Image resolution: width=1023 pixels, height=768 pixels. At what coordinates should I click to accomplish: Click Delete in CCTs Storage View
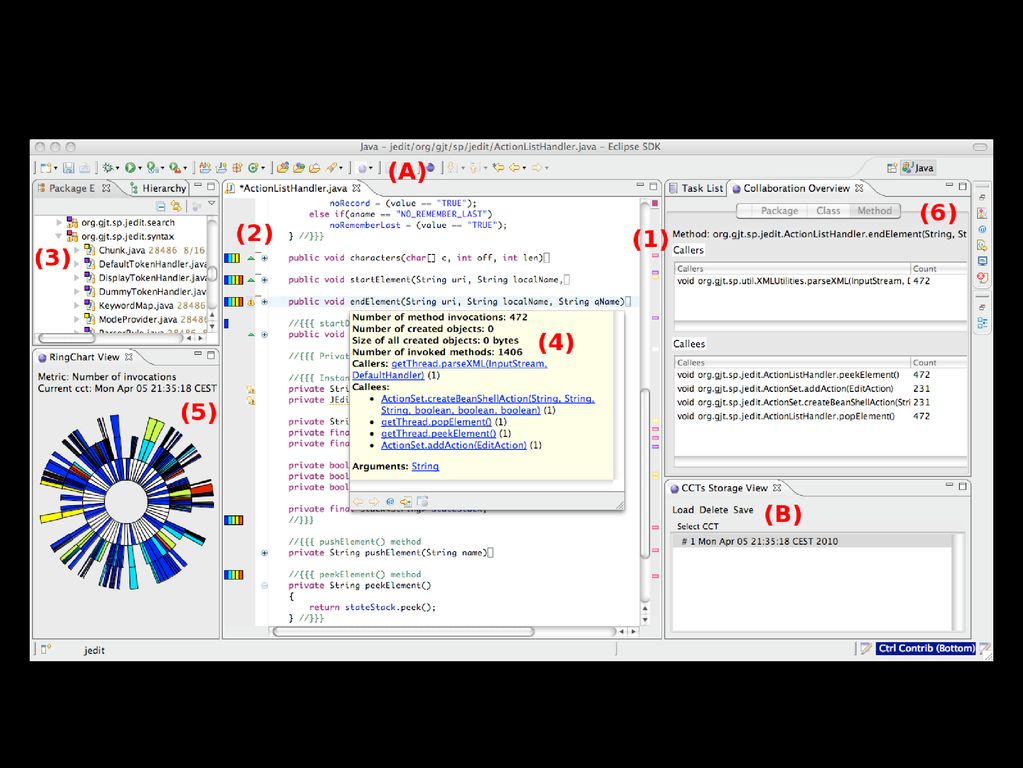tap(714, 510)
